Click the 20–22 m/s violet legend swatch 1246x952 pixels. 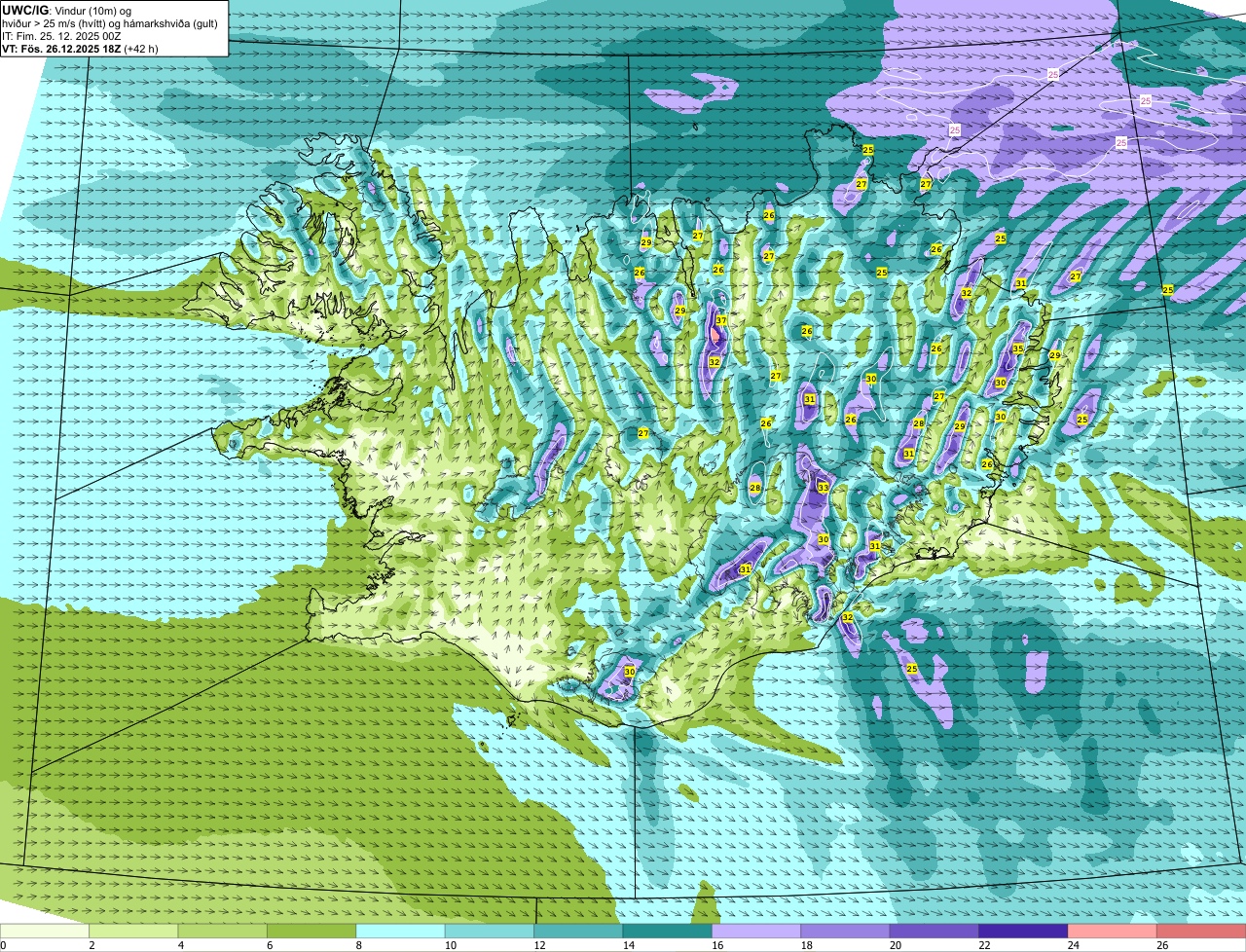tap(935, 931)
